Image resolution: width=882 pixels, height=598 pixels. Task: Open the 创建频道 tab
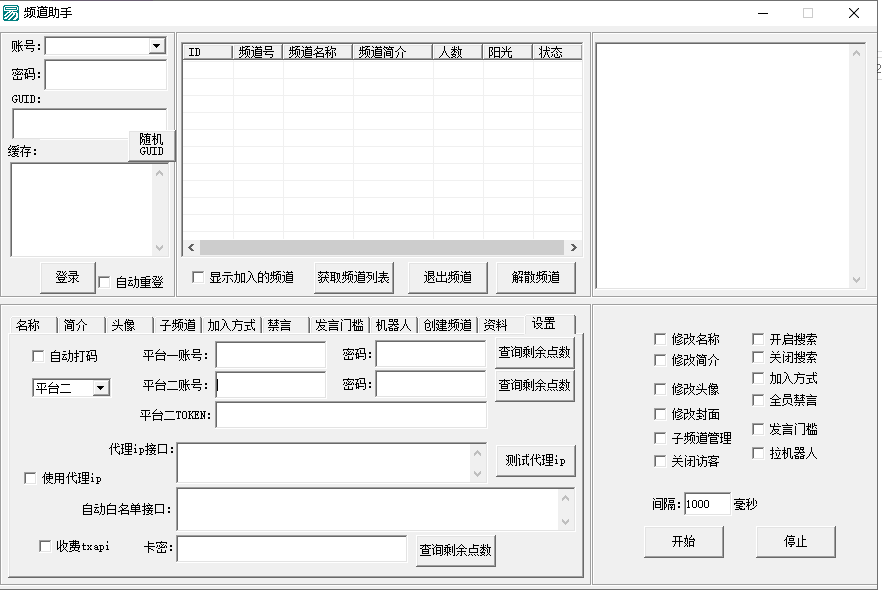pos(447,325)
